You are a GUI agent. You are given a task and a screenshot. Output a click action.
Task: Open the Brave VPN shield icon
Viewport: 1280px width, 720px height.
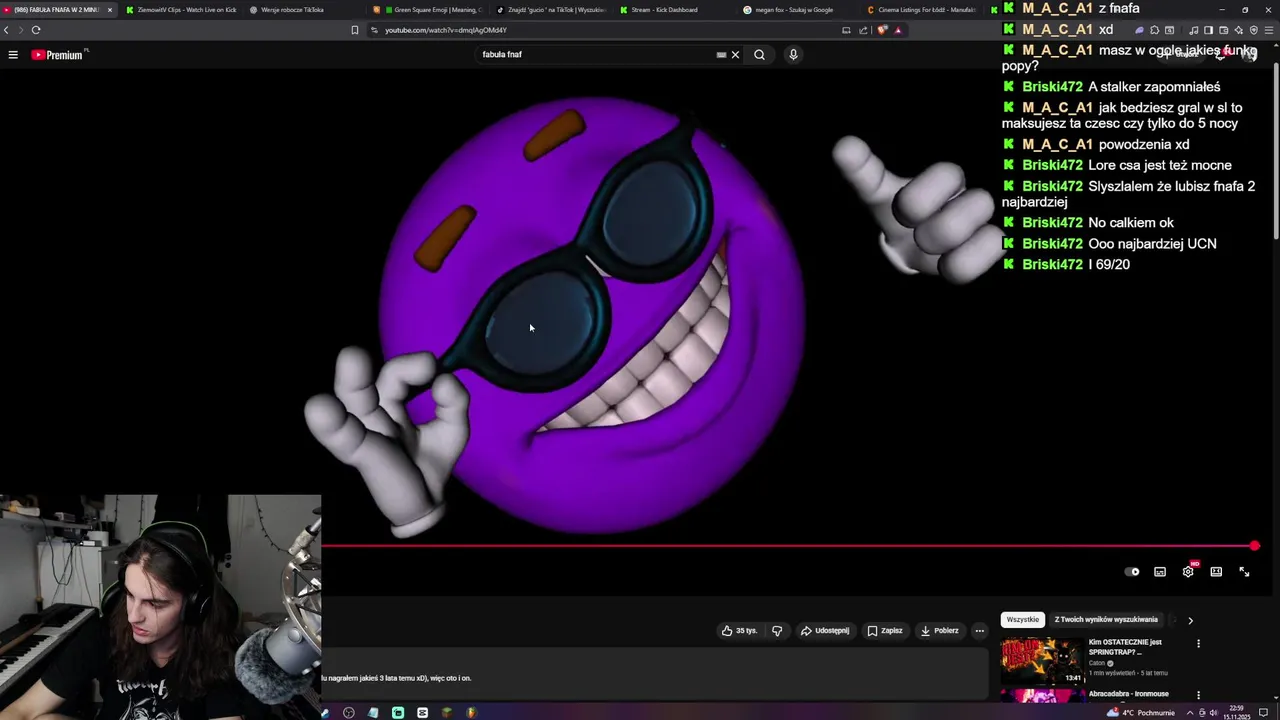click(1254, 30)
